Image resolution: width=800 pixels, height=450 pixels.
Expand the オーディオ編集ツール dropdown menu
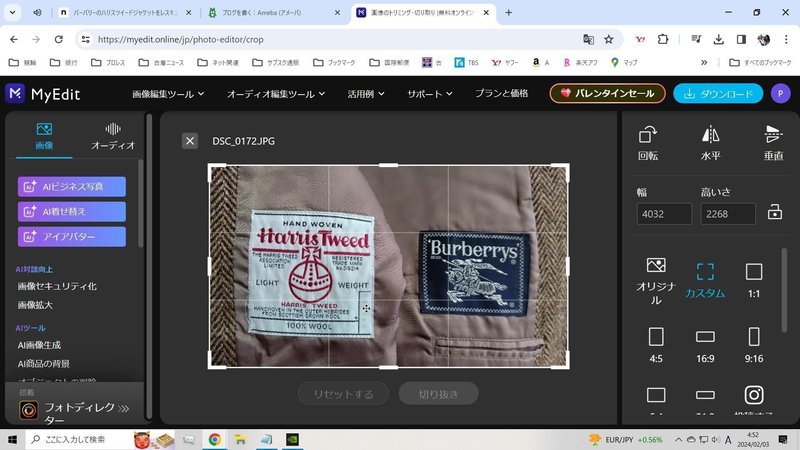[x=276, y=94]
